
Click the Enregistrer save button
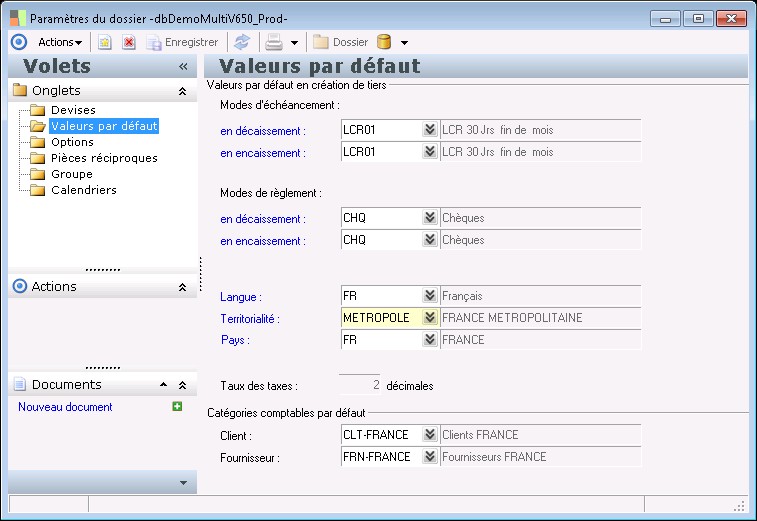click(182, 42)
